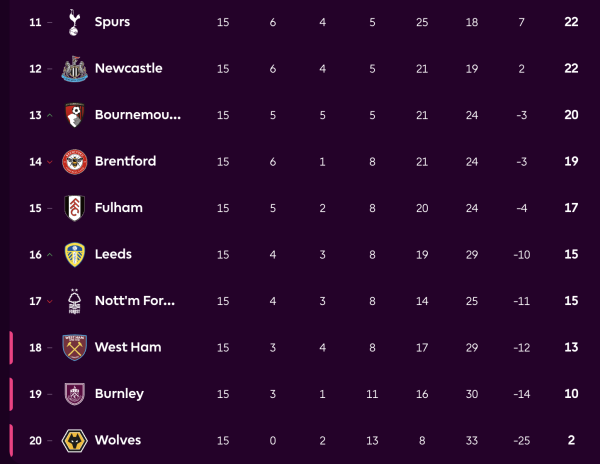The image size is (600, 464).
Task: Open the West Ham team link
Action: pyautogui.click(x=127, y=347)
